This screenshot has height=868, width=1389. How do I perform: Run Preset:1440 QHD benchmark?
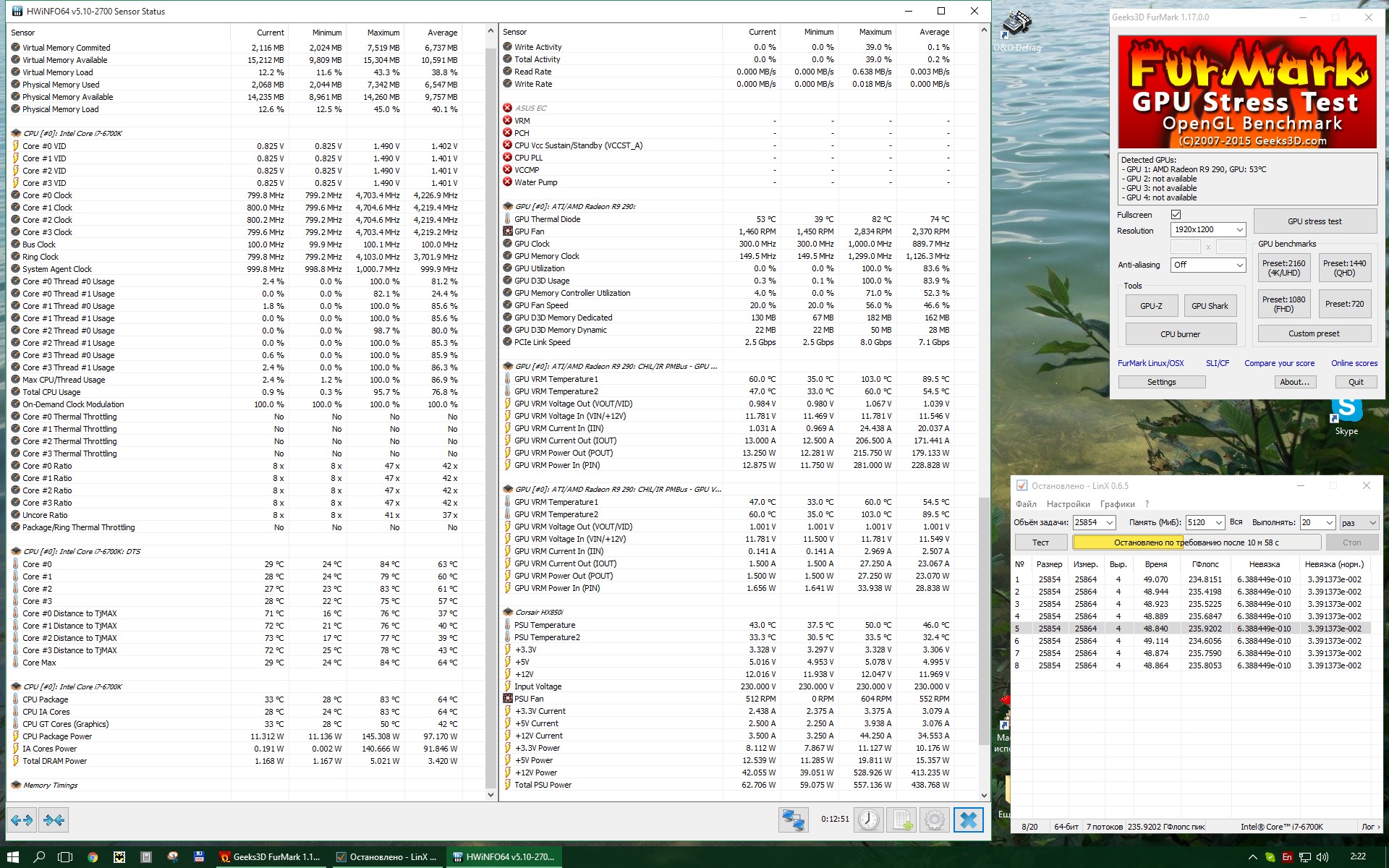pos(1344,268)
